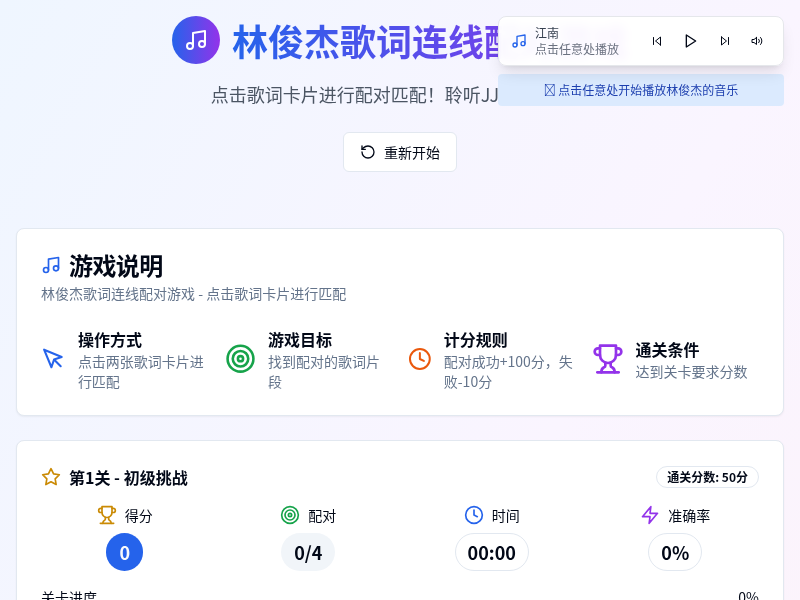Click the purple music note logo icon
This screenshot has width=800, height=600.
click(196, 40)
